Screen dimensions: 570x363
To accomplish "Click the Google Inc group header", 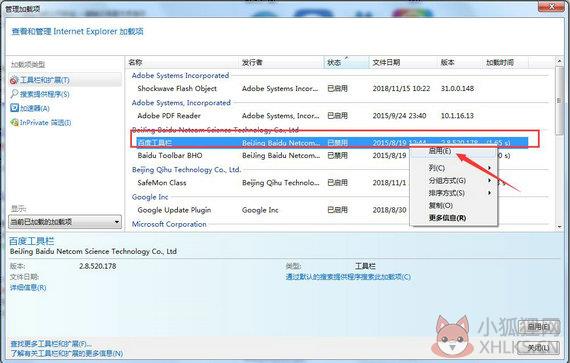I will (x=150, y=197).
